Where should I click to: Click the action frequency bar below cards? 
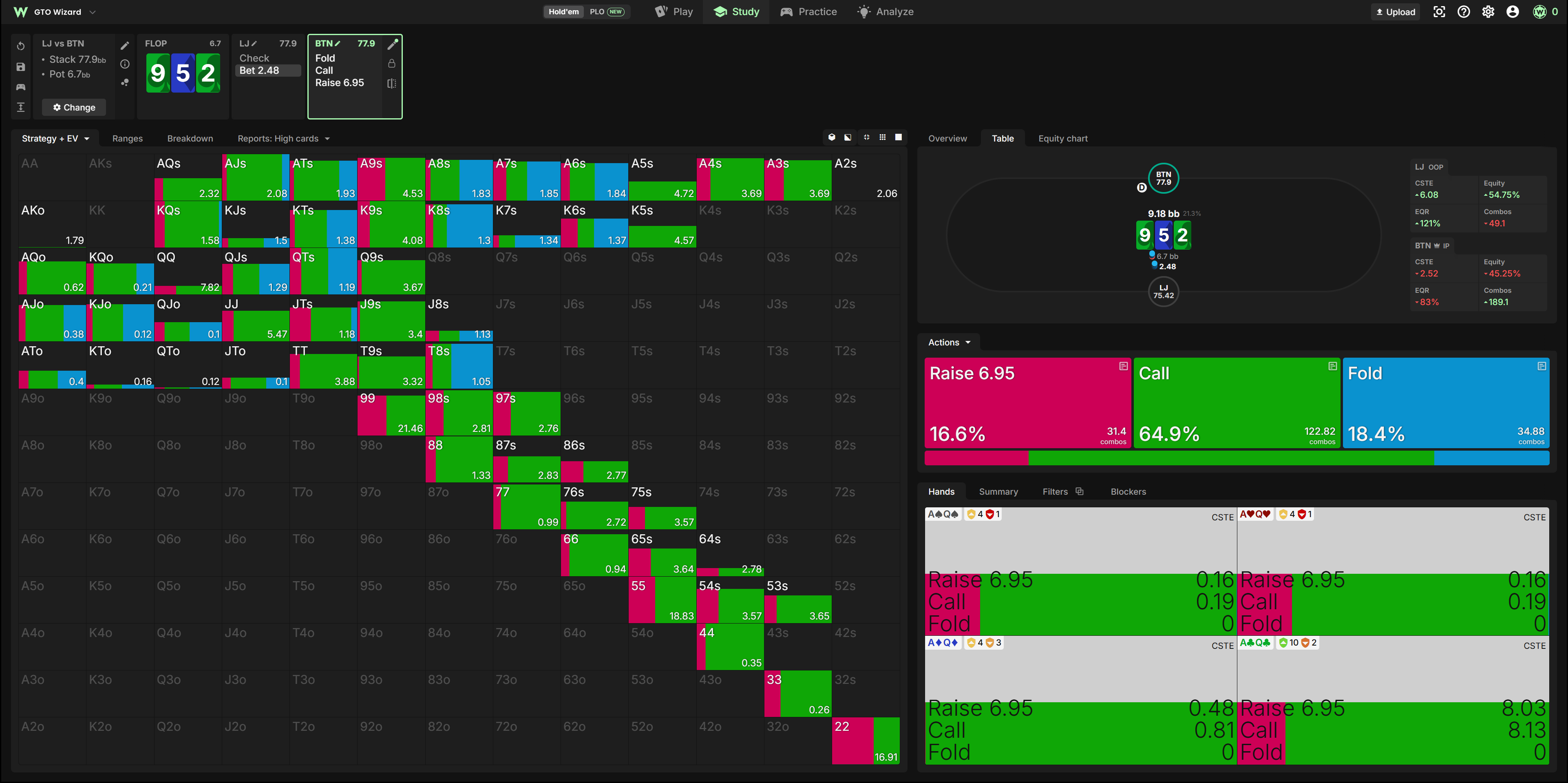(x=1236, y=458)
